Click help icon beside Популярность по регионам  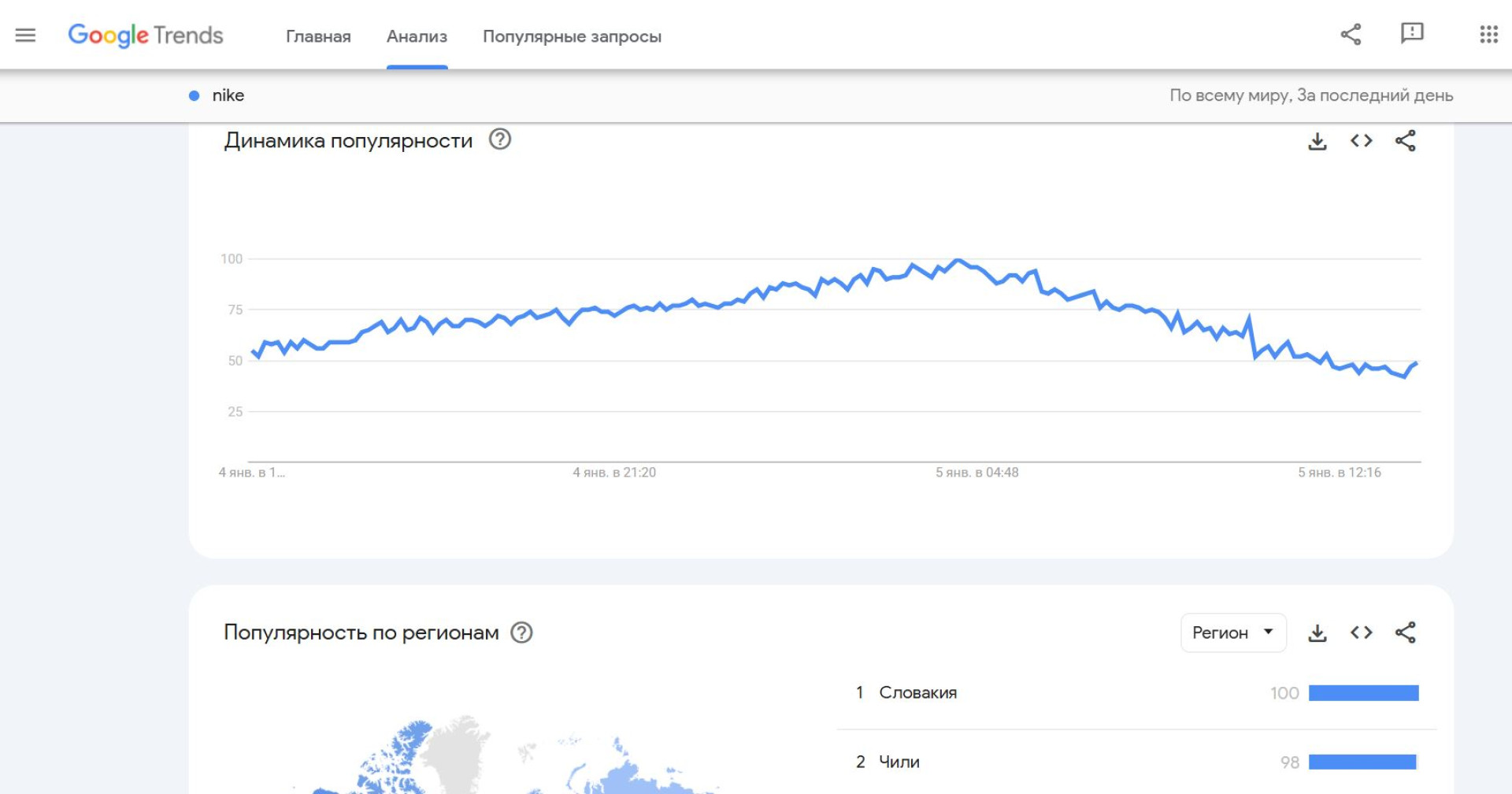(521, 633)
